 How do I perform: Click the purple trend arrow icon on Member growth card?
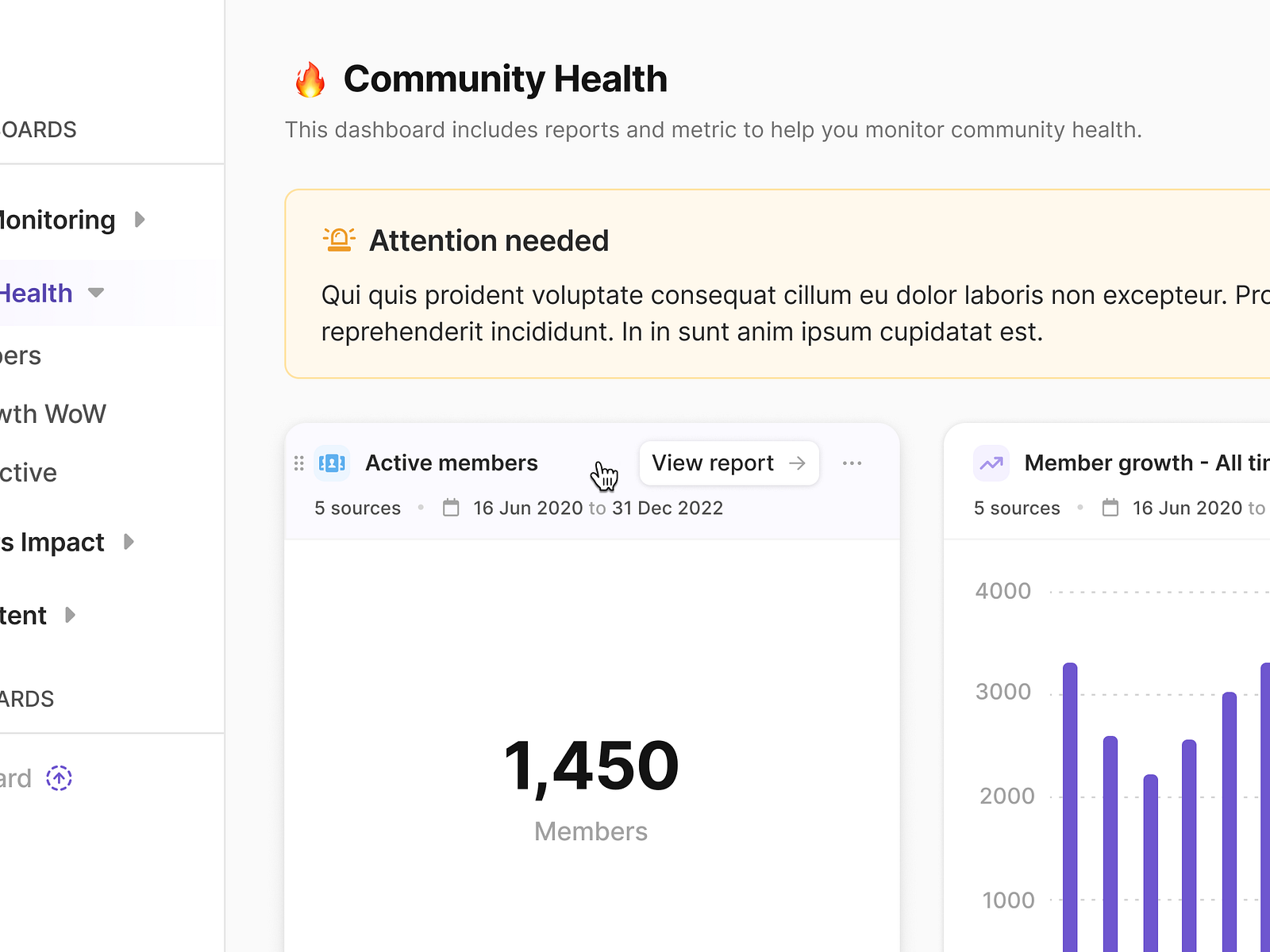pos(991,463)
